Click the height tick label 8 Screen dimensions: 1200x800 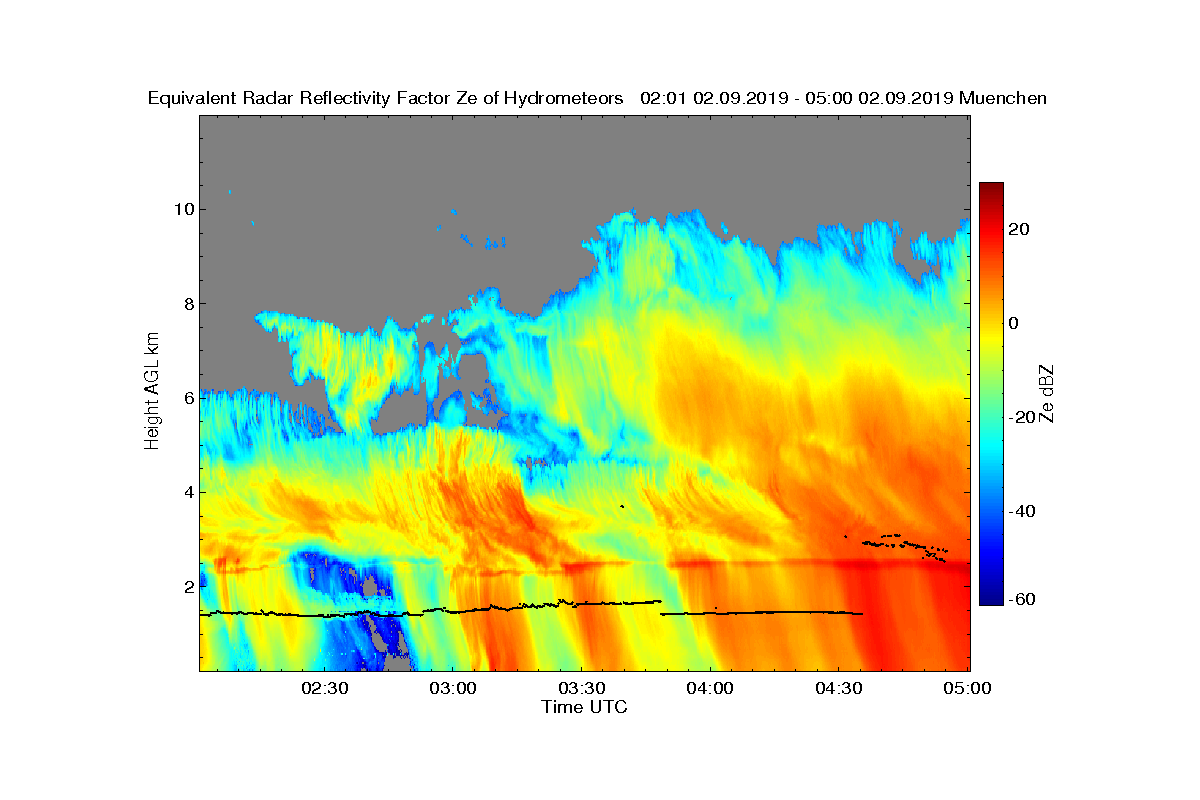coord(188,303)
